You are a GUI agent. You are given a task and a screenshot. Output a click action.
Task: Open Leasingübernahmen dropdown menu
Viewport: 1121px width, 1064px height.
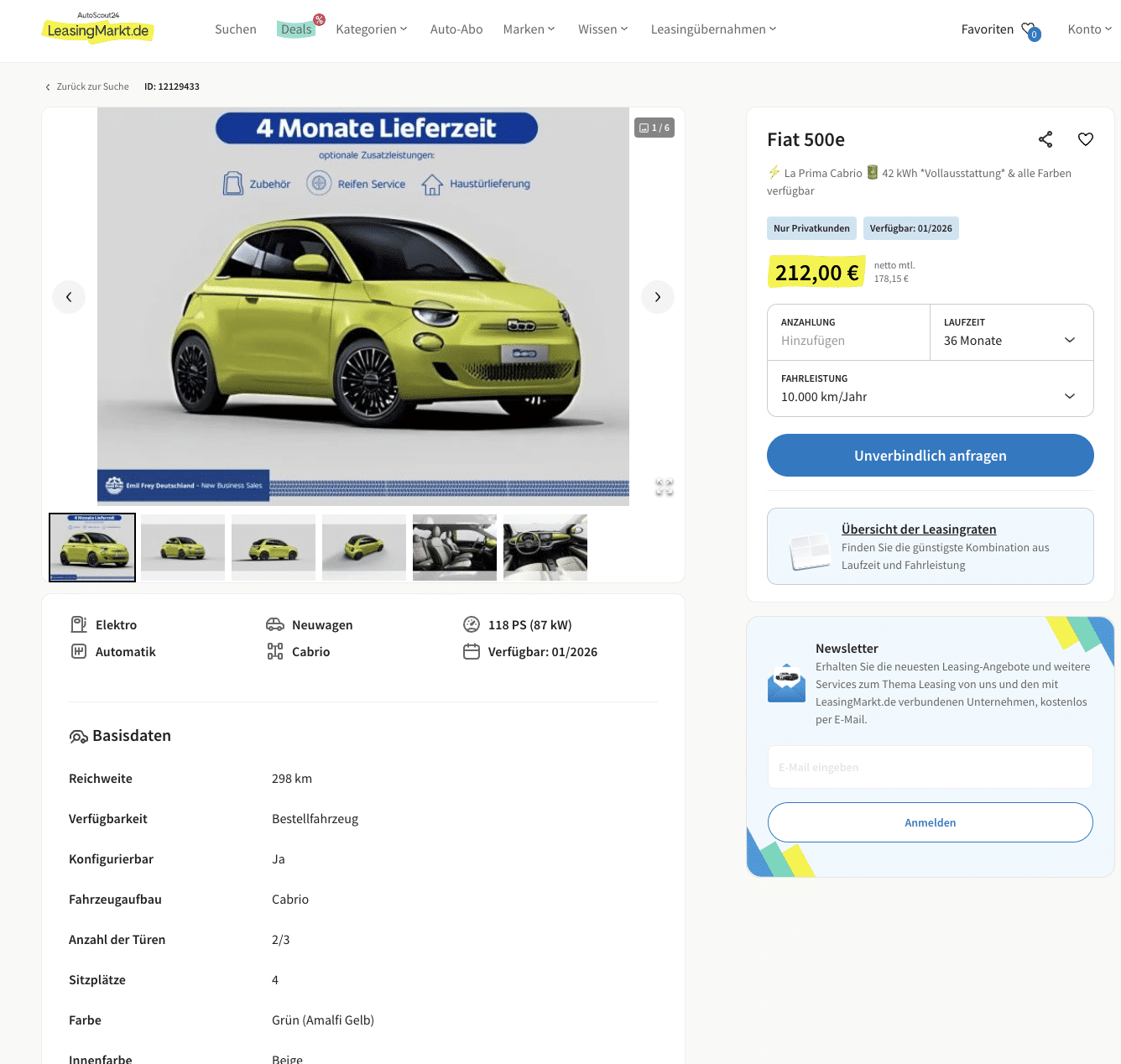tap(713, 29)
